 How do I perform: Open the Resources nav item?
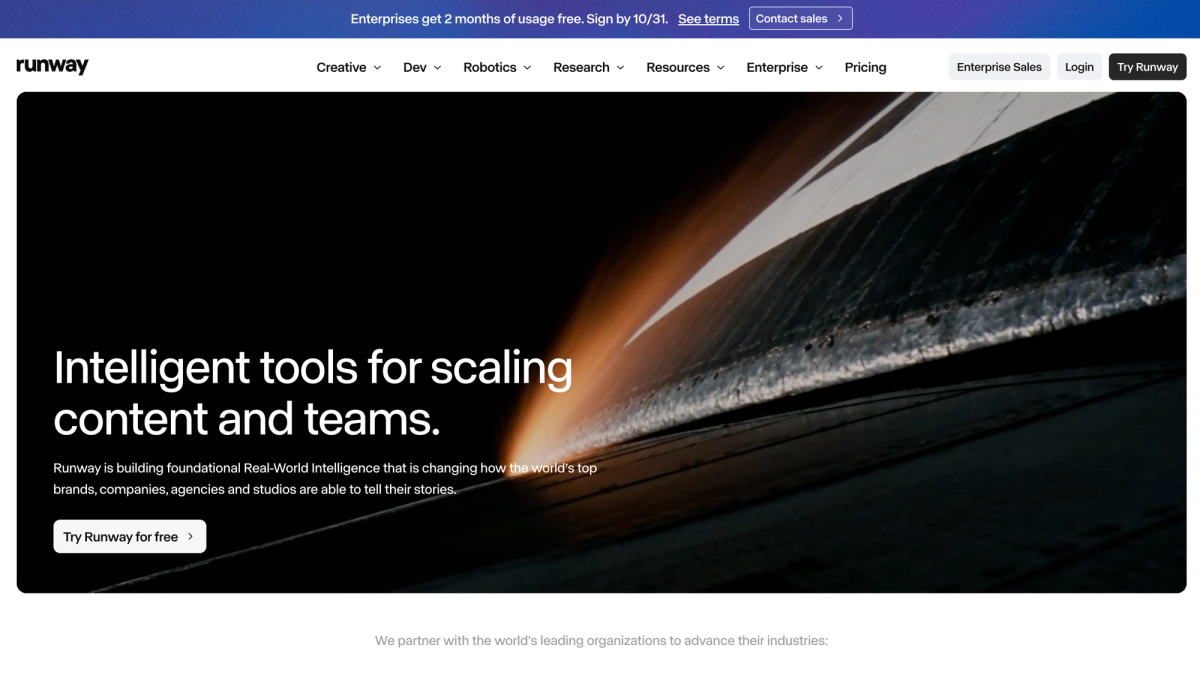(686, 67)
